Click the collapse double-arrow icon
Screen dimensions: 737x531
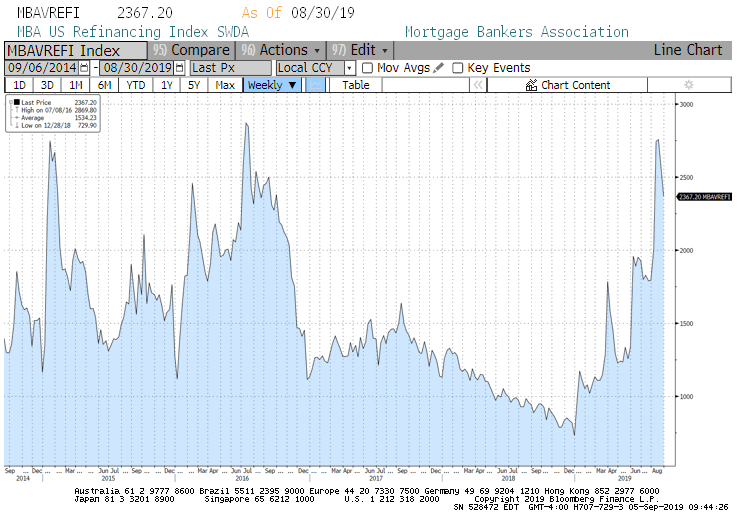coord(478,85)
